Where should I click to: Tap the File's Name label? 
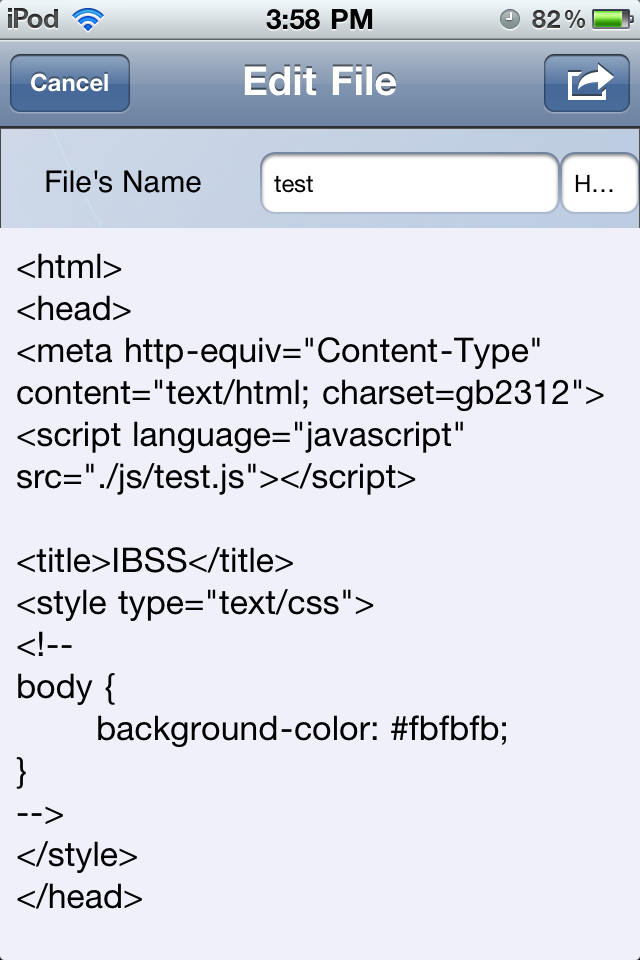click(122, 182)
